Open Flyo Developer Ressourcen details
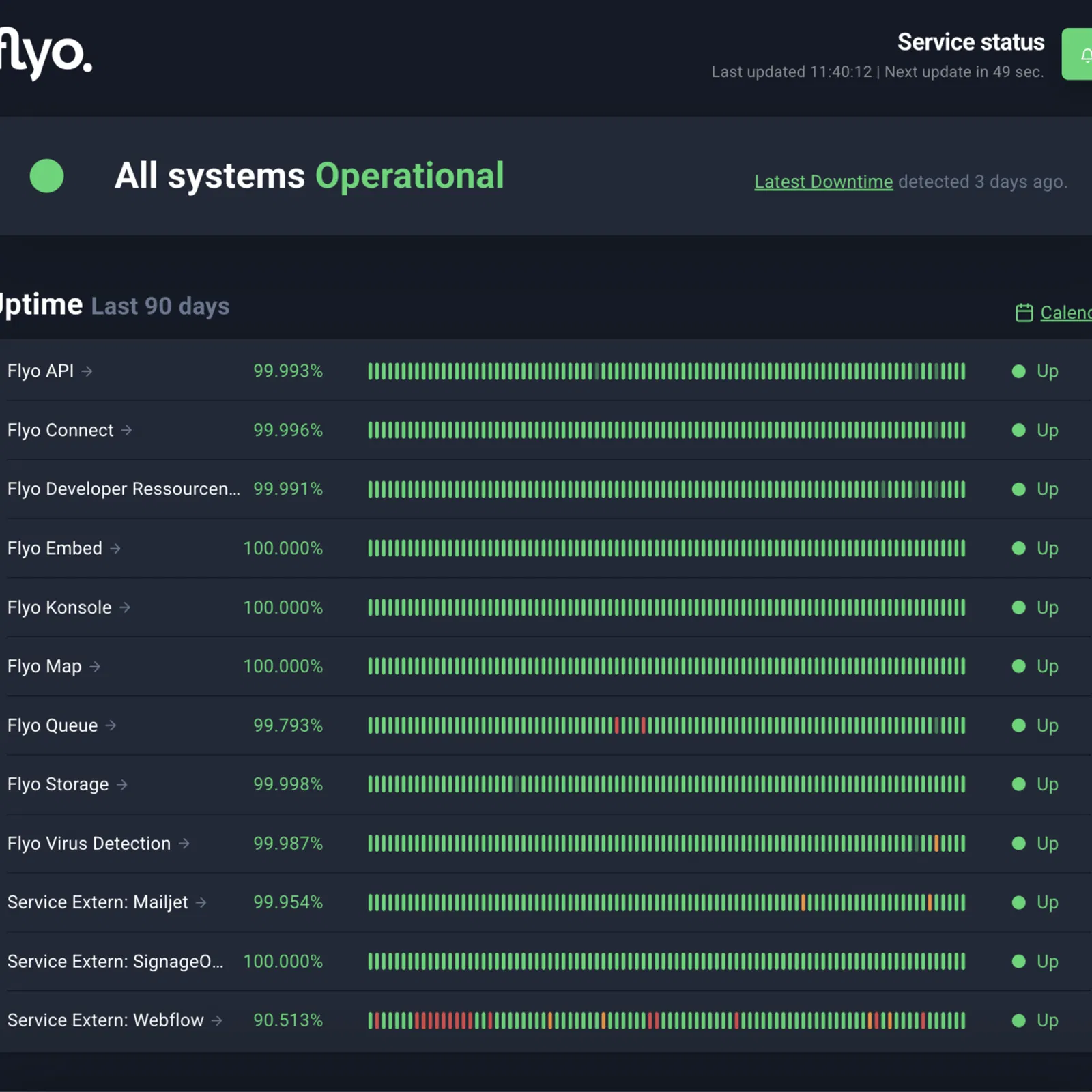 click(x=124, y=489)
